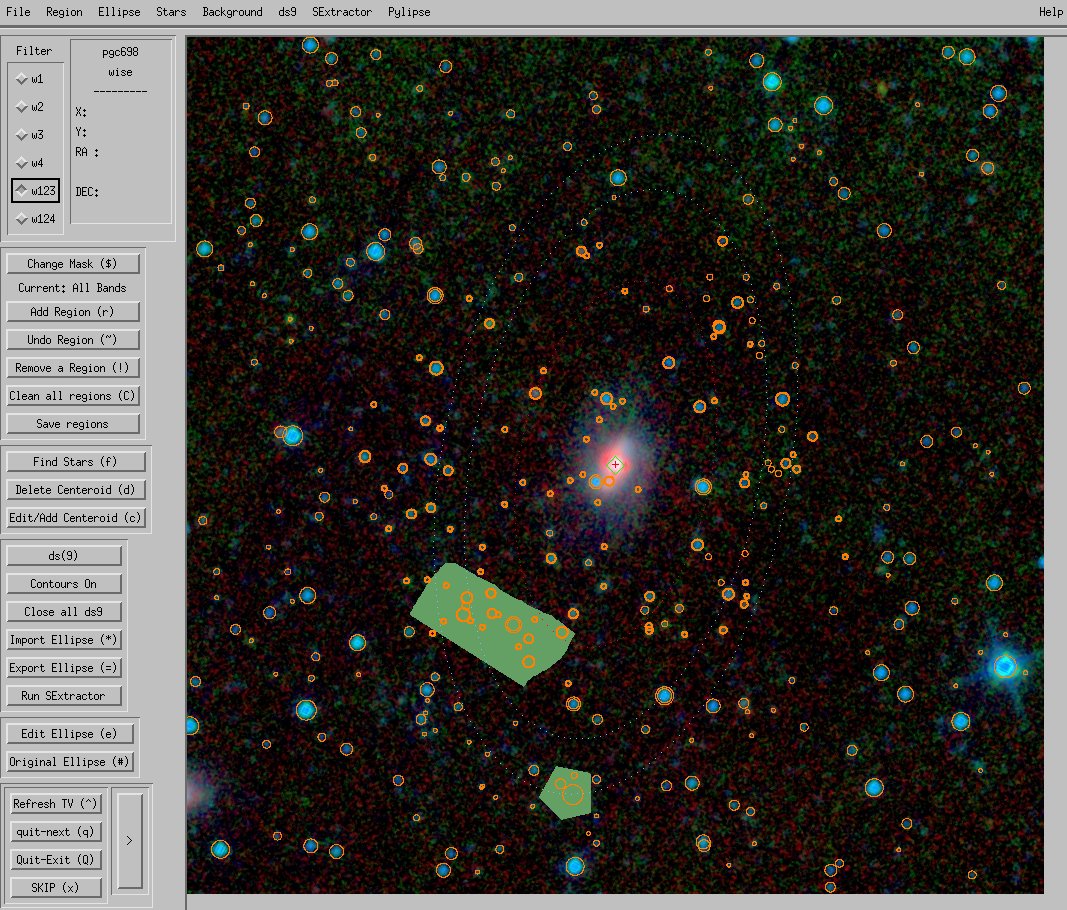Click the Save regions button

coord(73,423)
